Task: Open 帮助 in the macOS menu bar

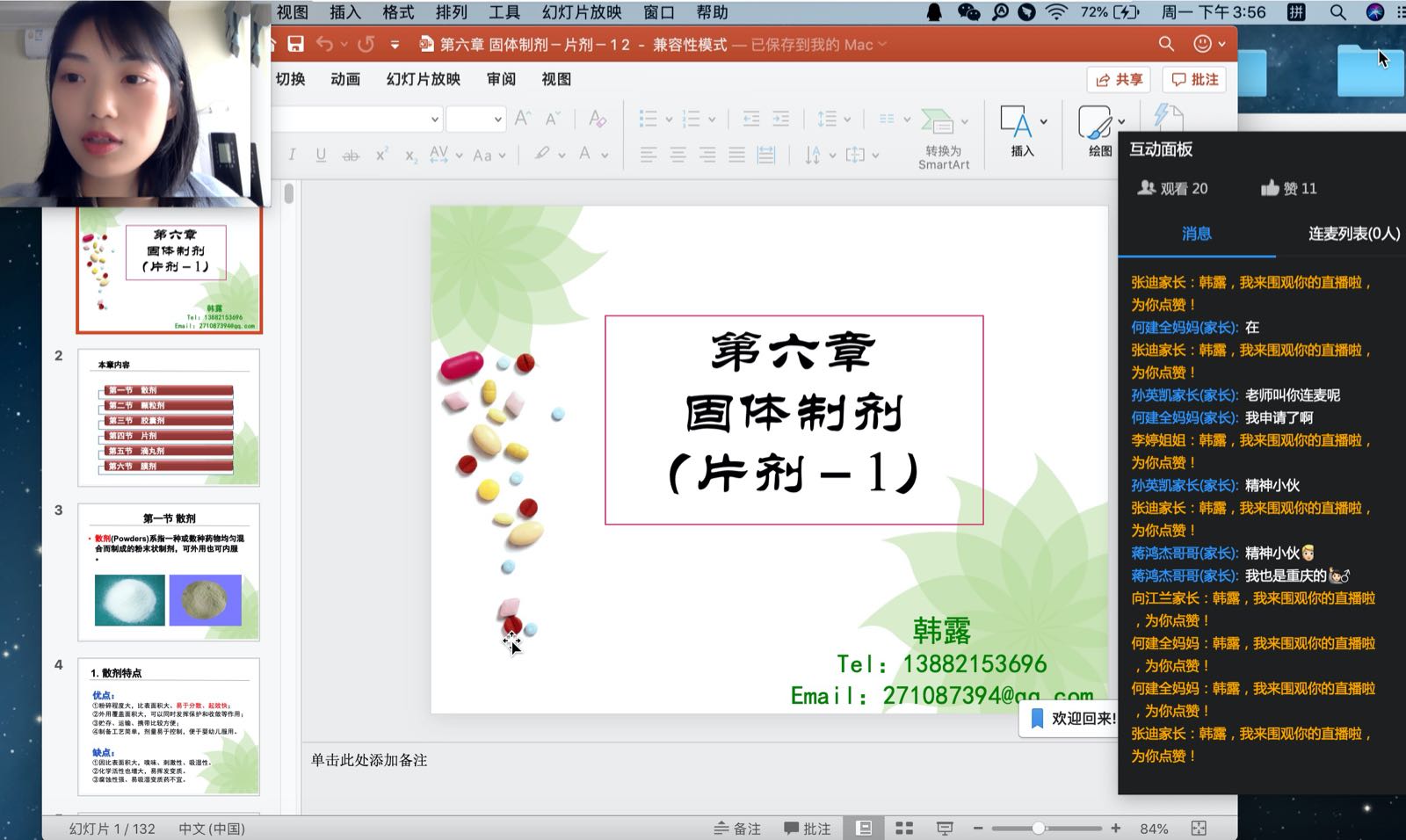Action: (x=712, y=12)
